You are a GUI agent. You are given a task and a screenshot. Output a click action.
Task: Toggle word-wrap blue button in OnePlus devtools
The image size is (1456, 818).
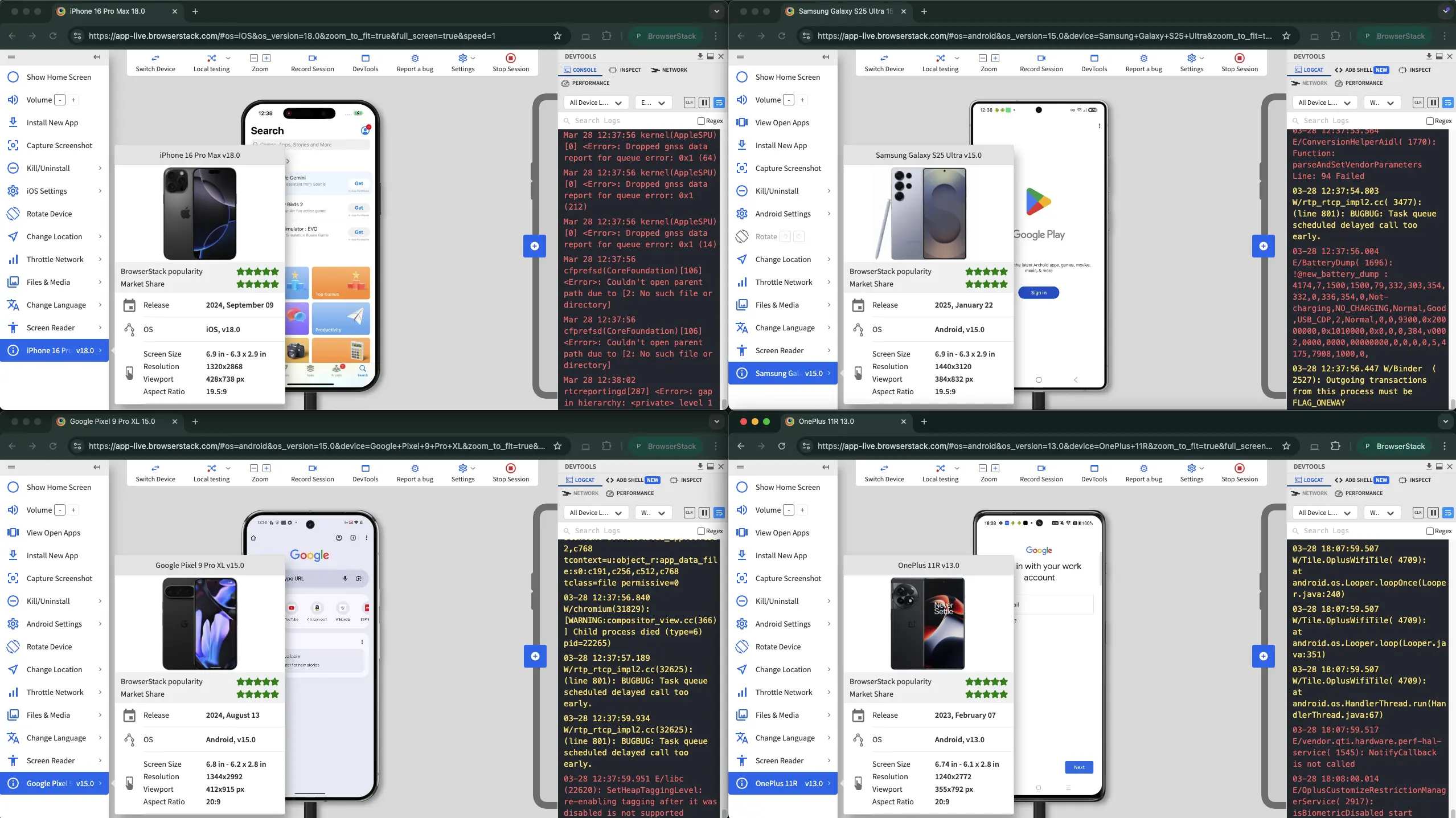[x=1447, y=513]
